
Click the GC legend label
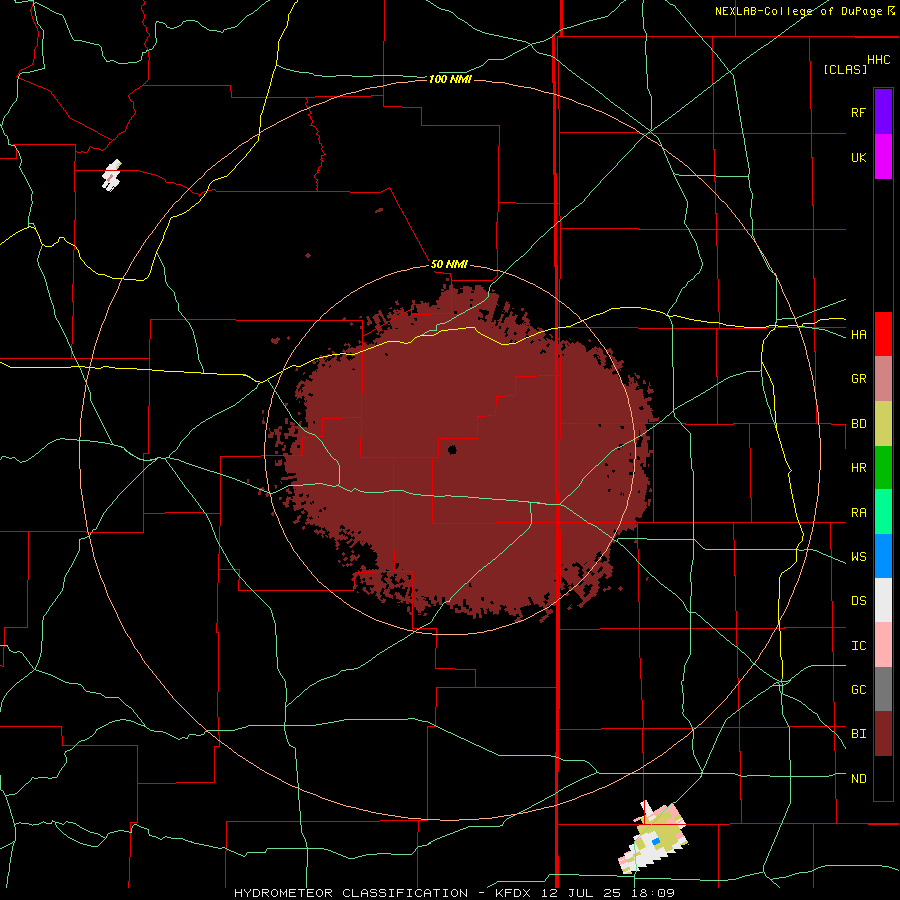tap(858, 690)
